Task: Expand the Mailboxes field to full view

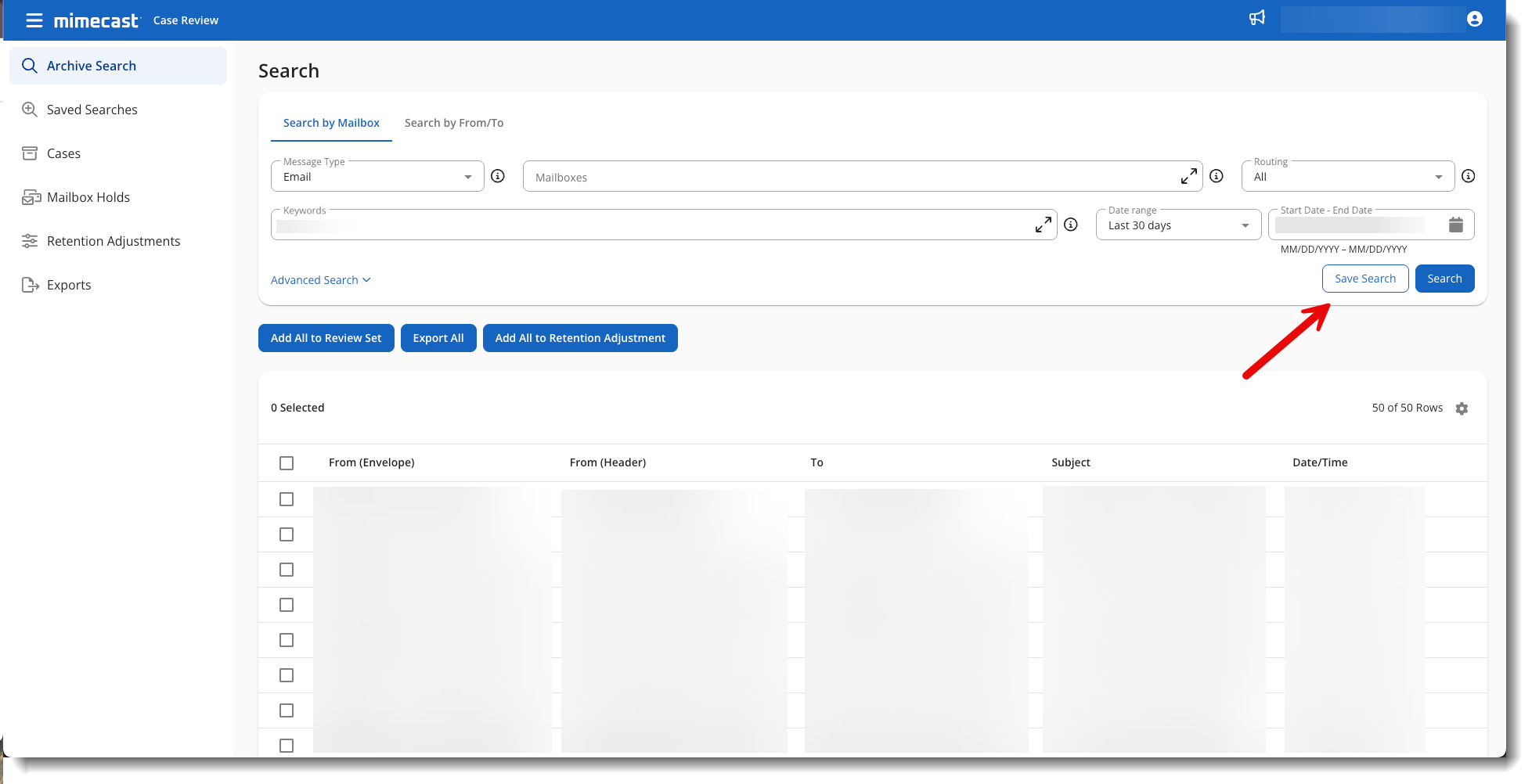Action: click(1188, 176)
